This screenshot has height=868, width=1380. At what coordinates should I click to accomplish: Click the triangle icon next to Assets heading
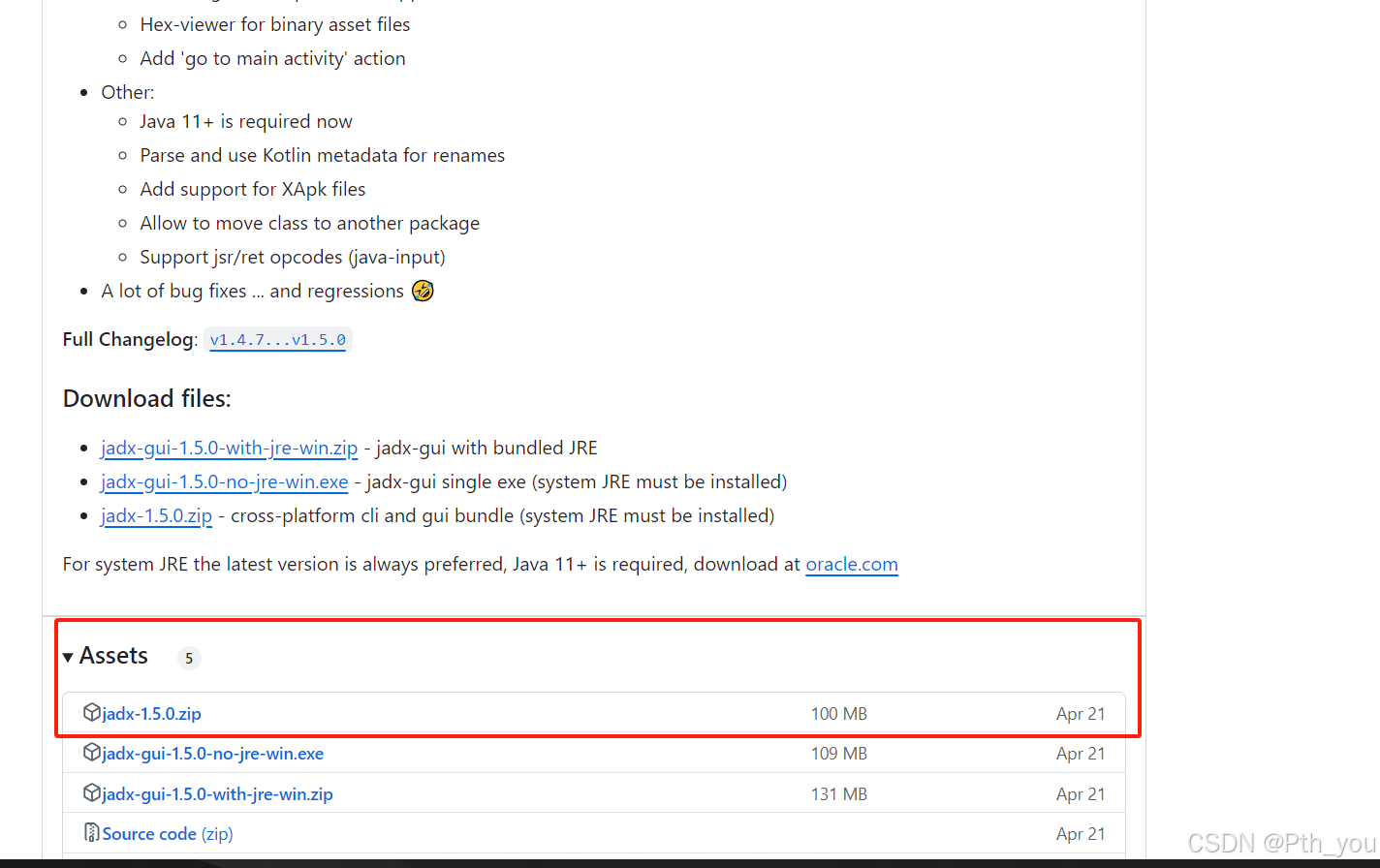tap(68, 656)
